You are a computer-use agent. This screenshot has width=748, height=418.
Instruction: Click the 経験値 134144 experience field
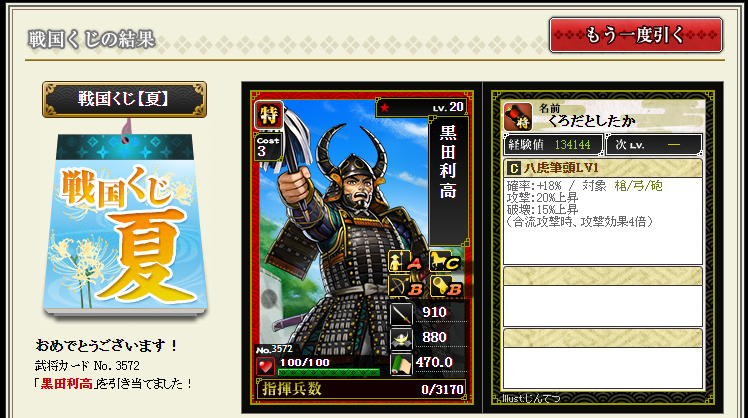click(553, 145)
